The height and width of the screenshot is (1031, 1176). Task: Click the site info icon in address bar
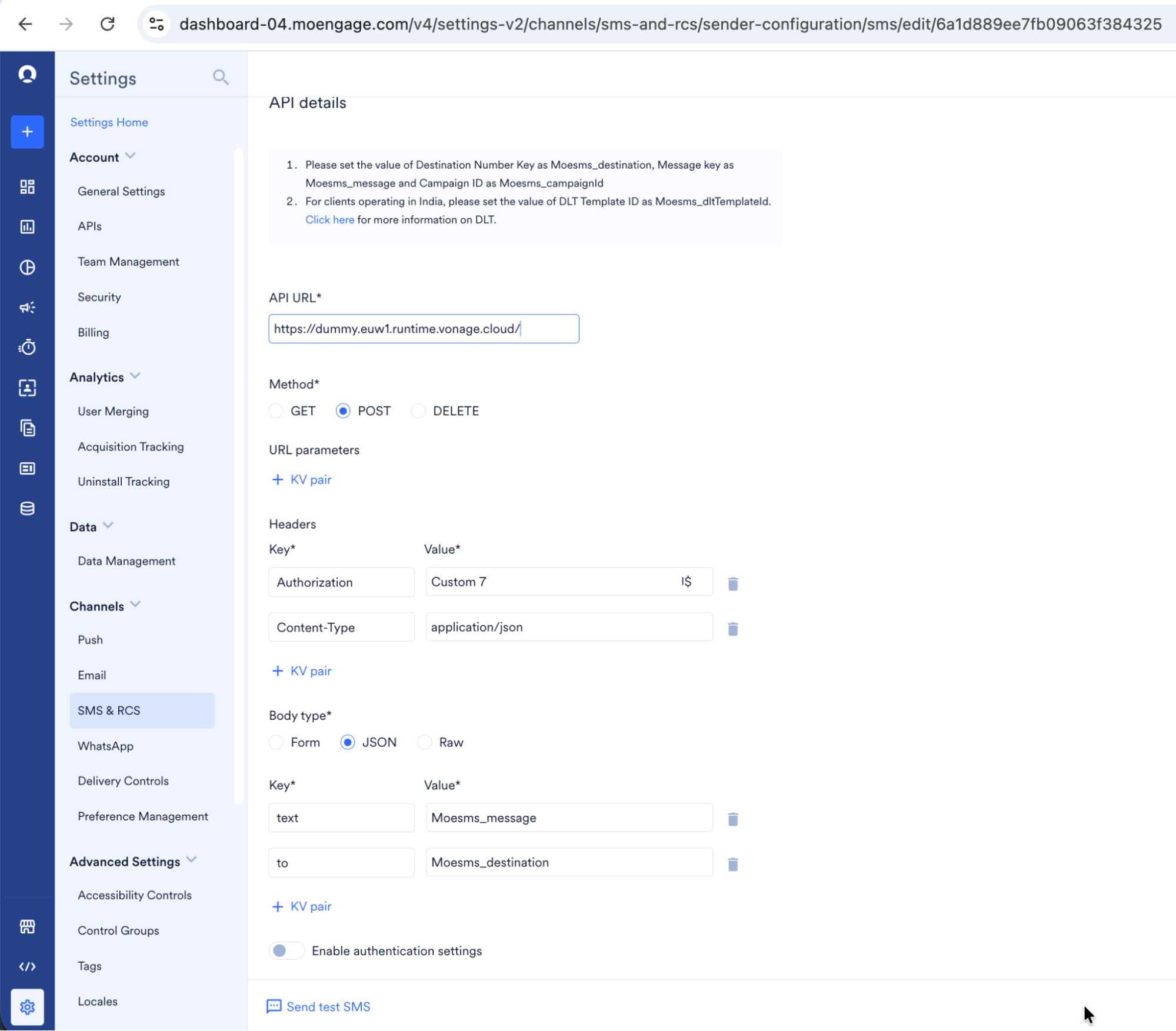point(156,24)
